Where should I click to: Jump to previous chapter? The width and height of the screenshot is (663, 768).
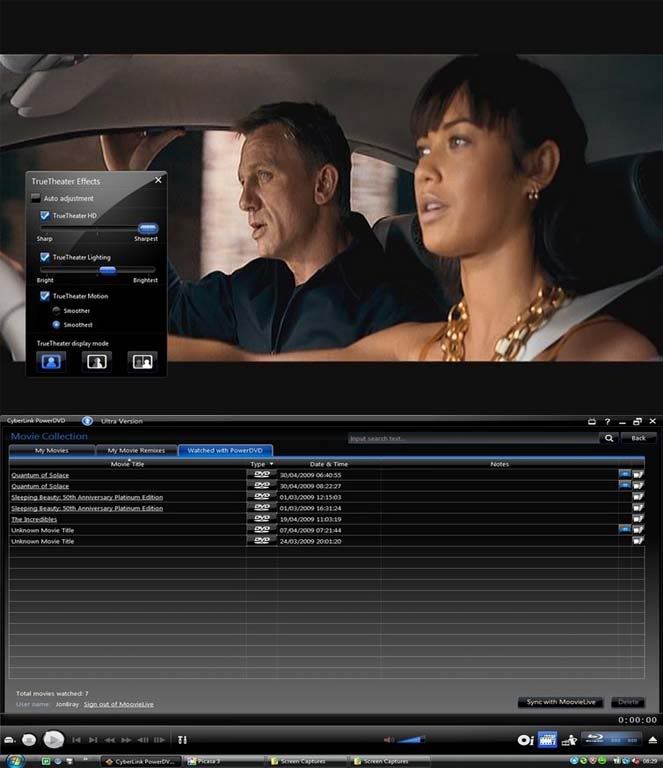pyautogui.click(x=76, y=740)
